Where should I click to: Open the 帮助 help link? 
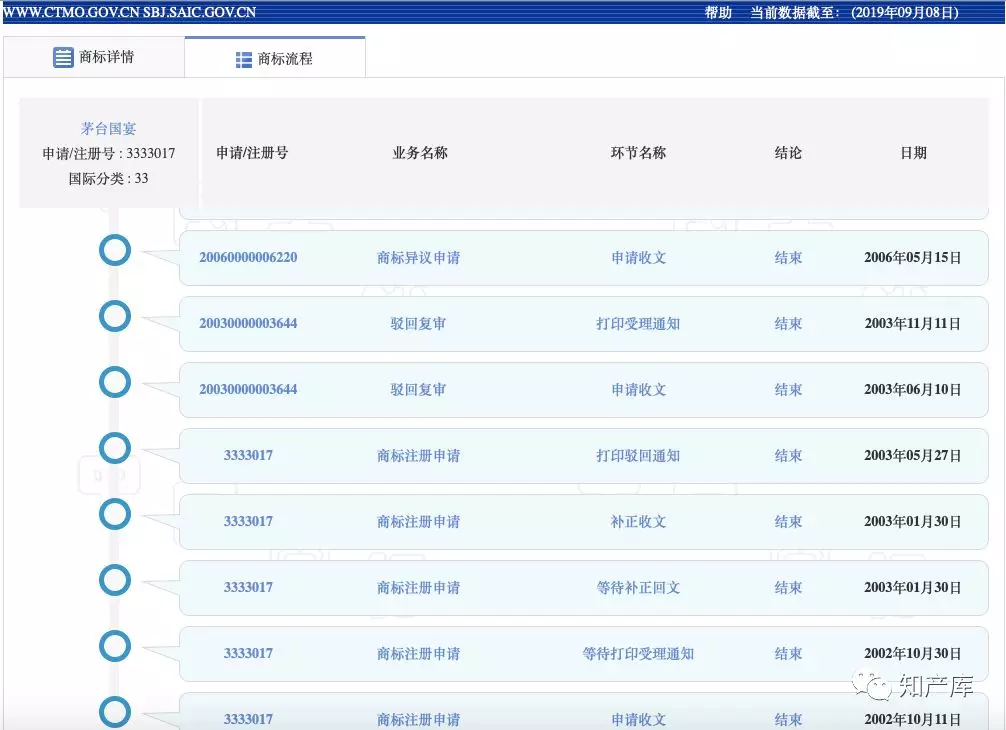coord(718,12)
